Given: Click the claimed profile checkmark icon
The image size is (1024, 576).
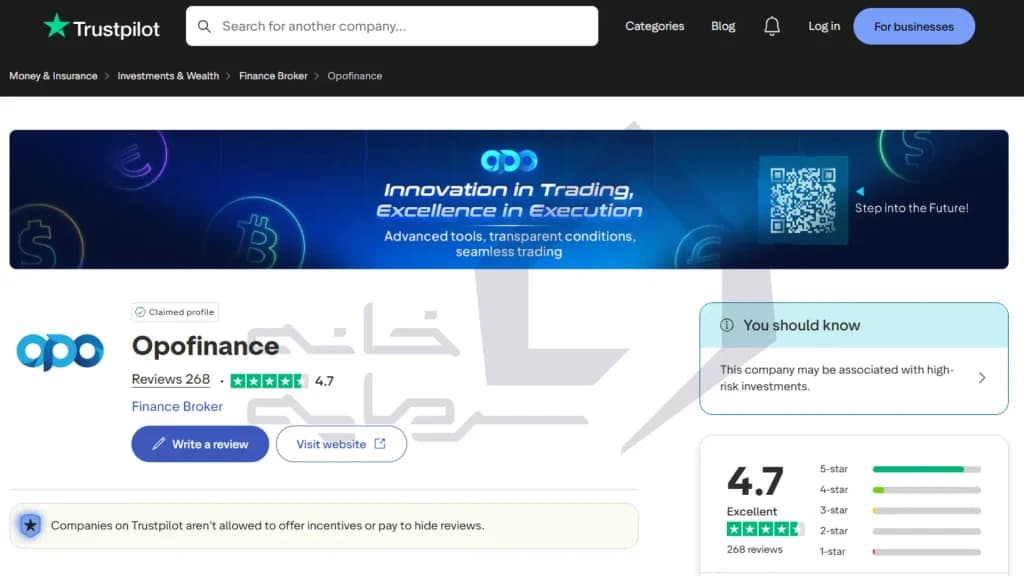Looking at the screenshot, I should point(140,312).
